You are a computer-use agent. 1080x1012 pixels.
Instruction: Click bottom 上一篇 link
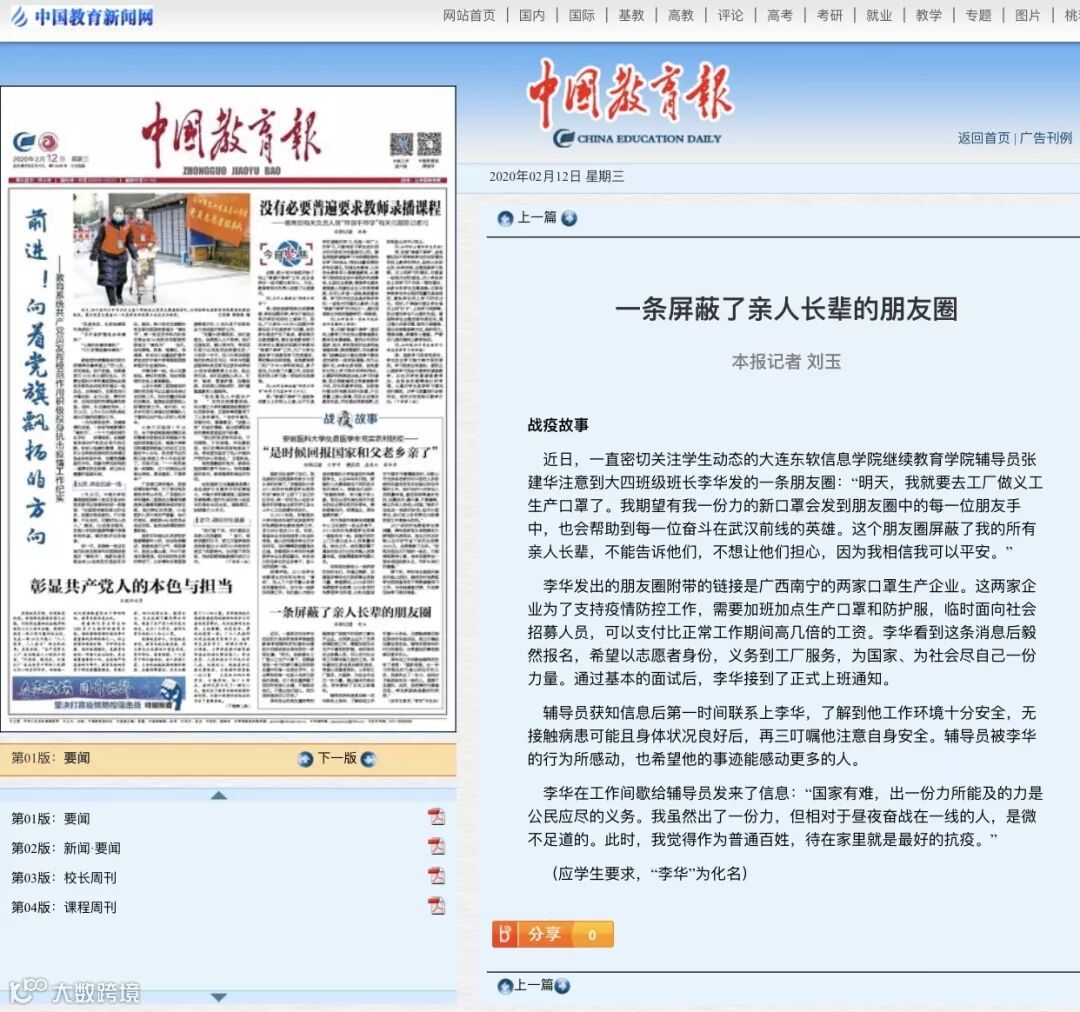[x=534, y=985]
